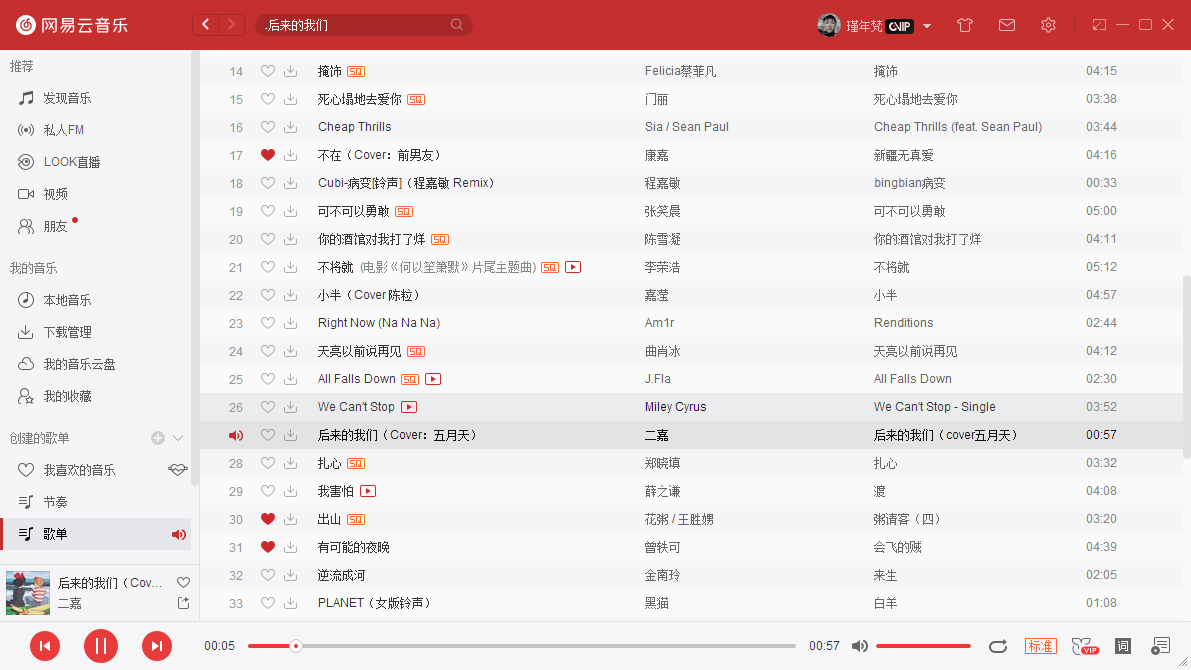This screenshot has height=670, width=1191.
Task: Skip to the next track
Action: pos(156,646)
